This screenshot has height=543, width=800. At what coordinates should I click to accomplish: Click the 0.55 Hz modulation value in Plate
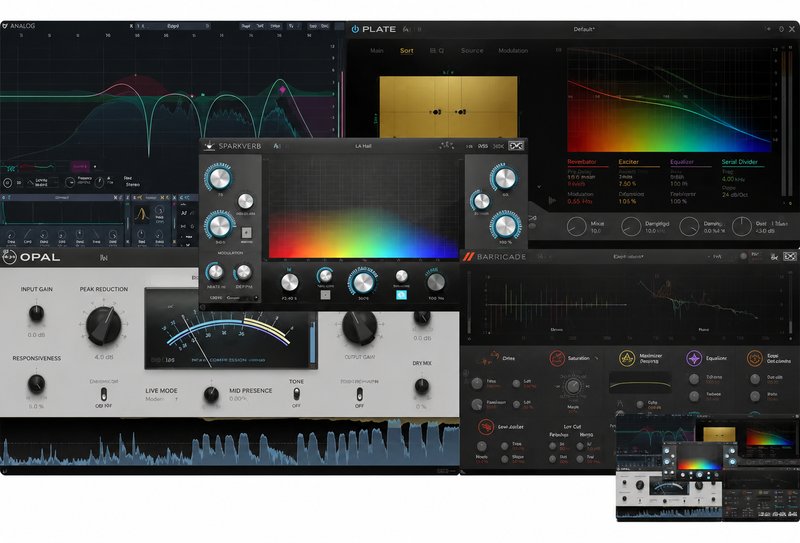pos(579,202)
